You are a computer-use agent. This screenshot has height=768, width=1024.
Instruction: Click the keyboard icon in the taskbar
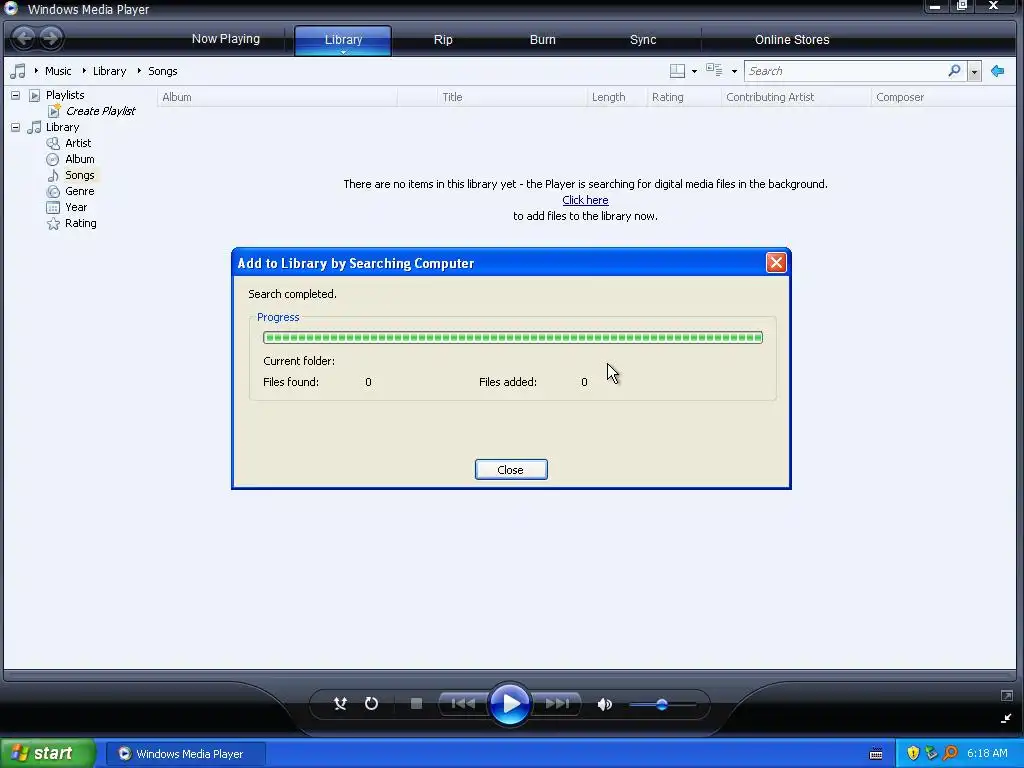876,754
